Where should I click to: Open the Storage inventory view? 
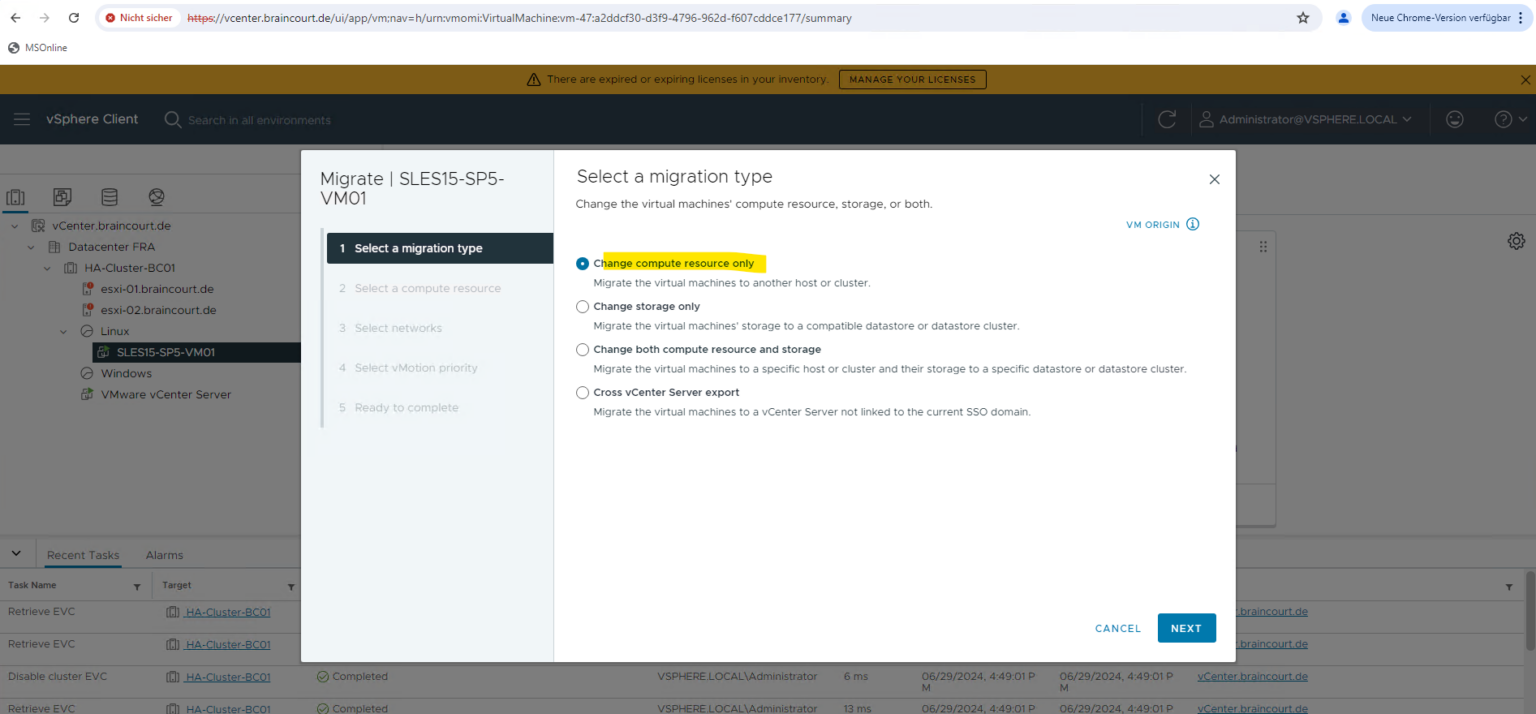click(x=109, y=197)
